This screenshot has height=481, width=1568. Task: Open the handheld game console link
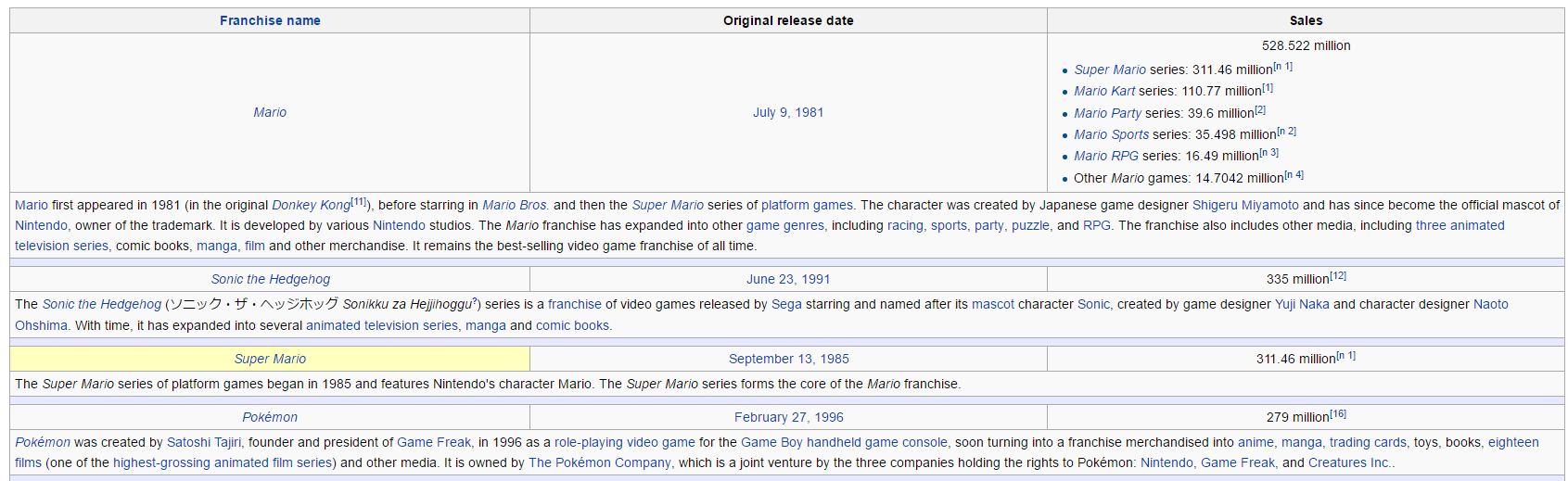(x=877, y=442)
